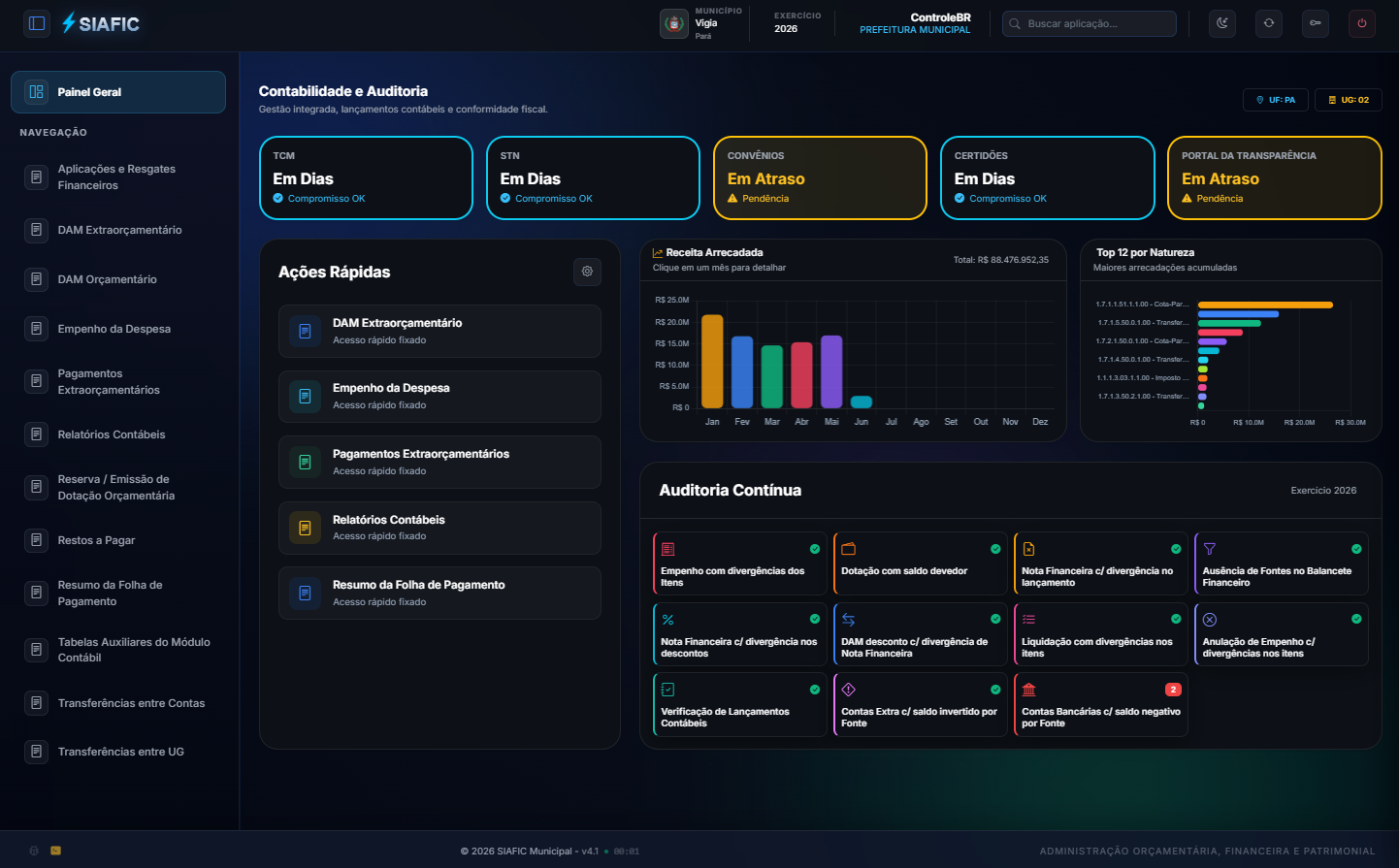Click Transferências entre Contas sidebar icon
The image size is (1399, 868).
[x=36, y=703]
